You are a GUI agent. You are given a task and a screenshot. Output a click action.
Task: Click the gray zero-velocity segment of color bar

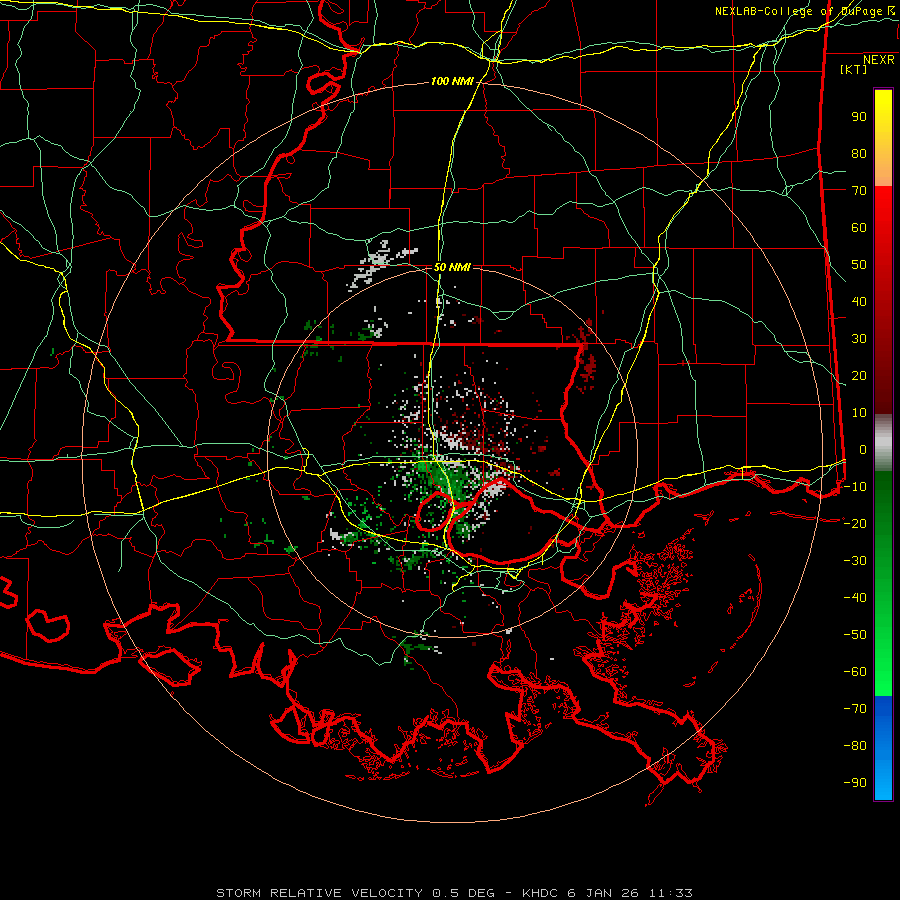[883, 443]
